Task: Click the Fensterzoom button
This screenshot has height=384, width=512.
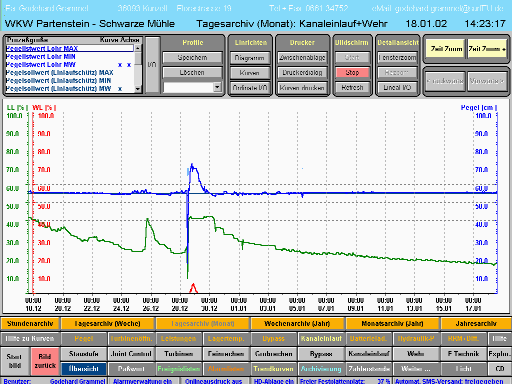Action: (397, 58)
